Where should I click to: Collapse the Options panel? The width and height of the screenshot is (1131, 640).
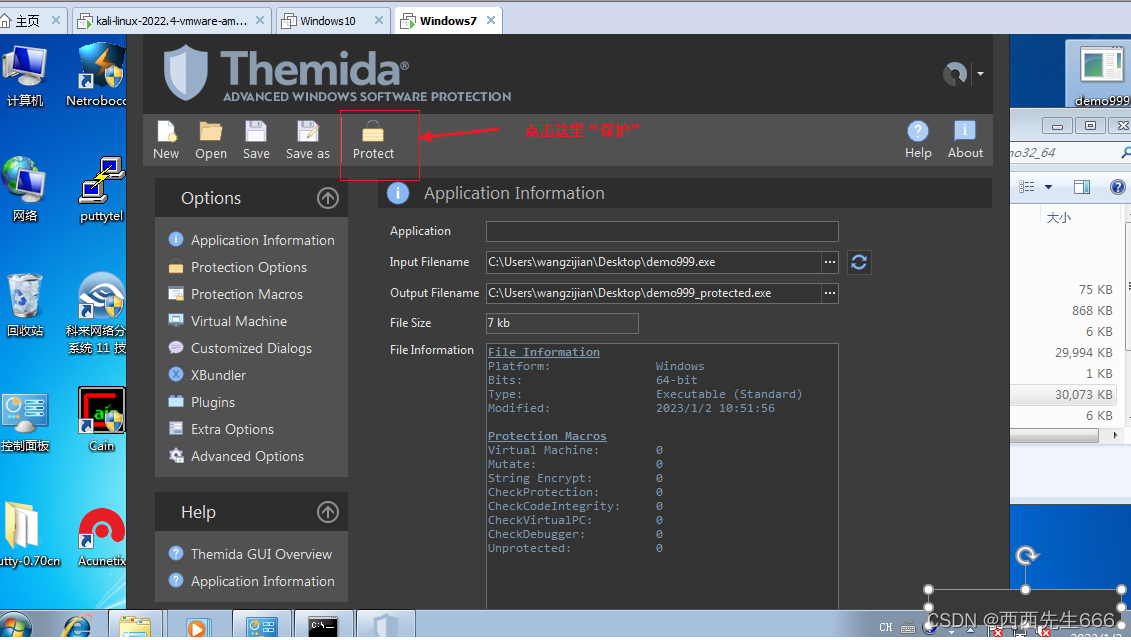pos(328,198)
